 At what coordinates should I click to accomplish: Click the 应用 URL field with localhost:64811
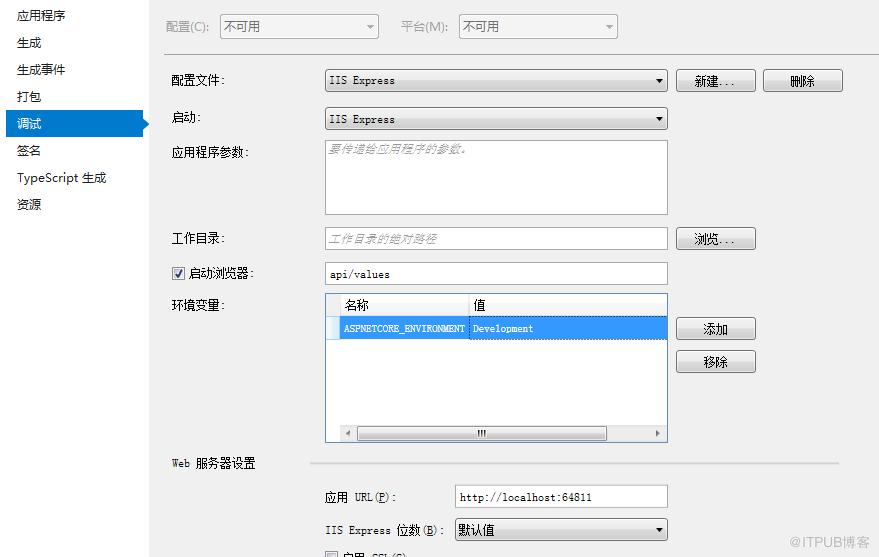tap(561, 496)
